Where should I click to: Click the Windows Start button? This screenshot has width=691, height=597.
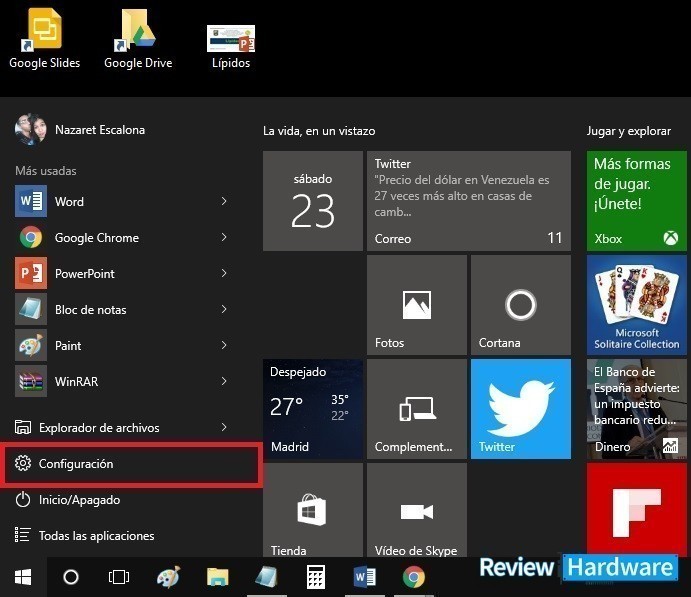click(x=23, y=577)
